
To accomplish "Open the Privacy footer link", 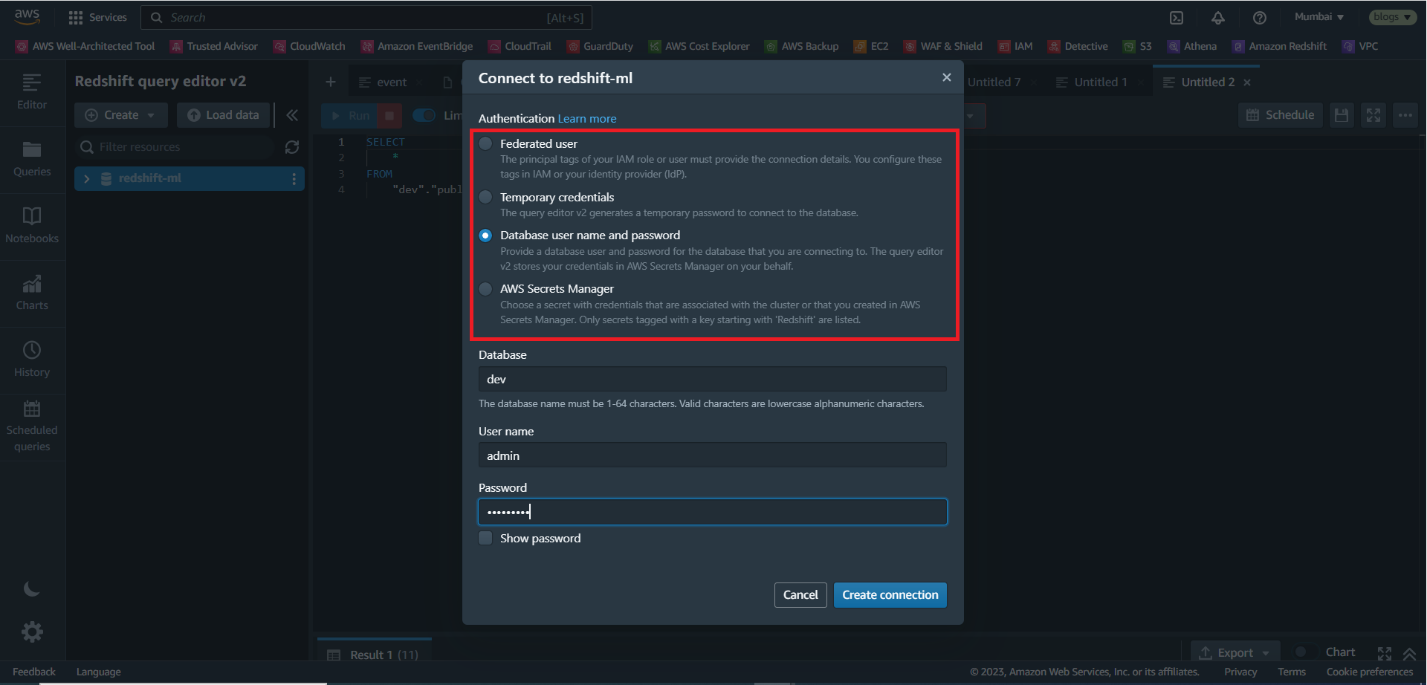I will [1240, 672].
